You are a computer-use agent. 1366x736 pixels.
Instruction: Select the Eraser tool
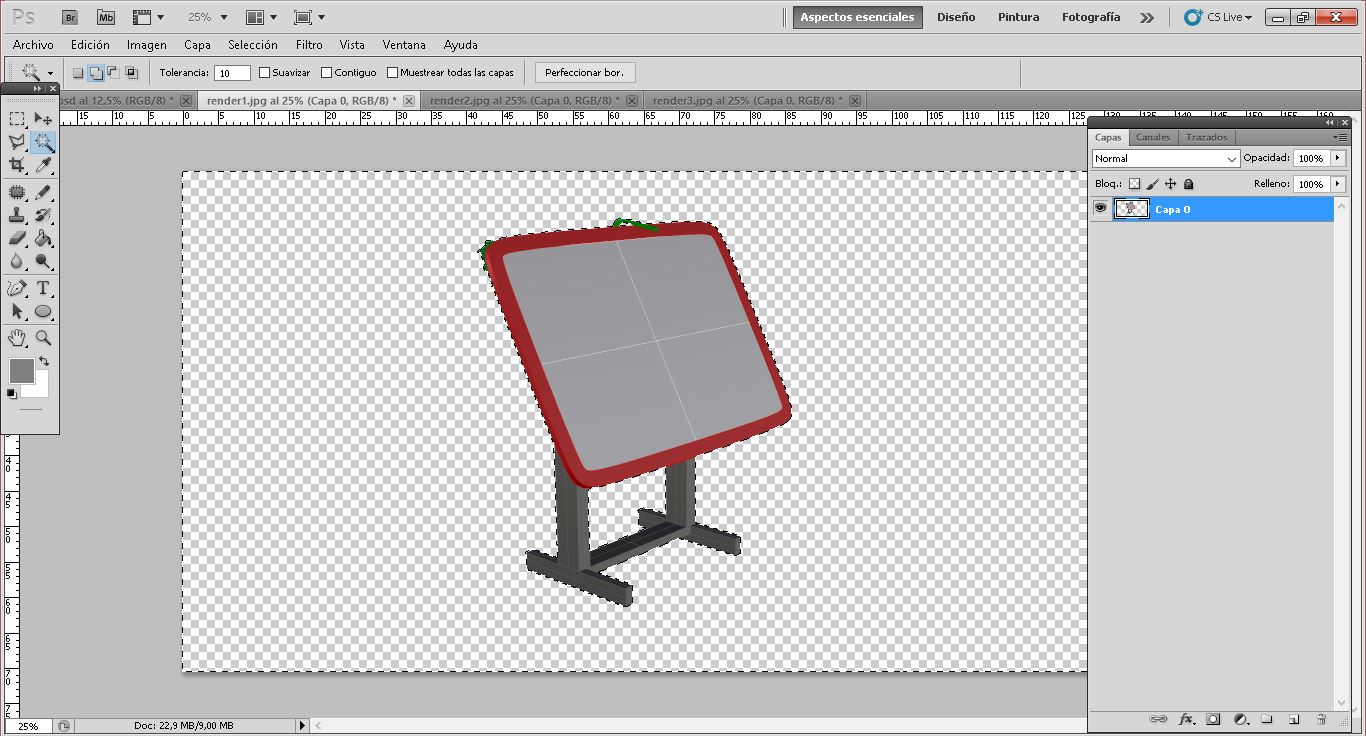(17, 238)
